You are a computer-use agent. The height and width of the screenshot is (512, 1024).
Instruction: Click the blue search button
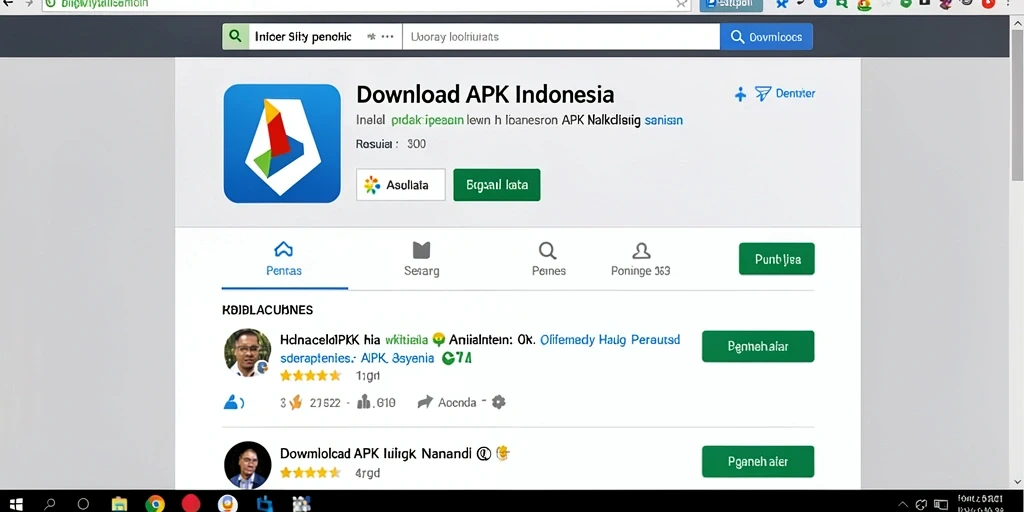pos(767,37)
